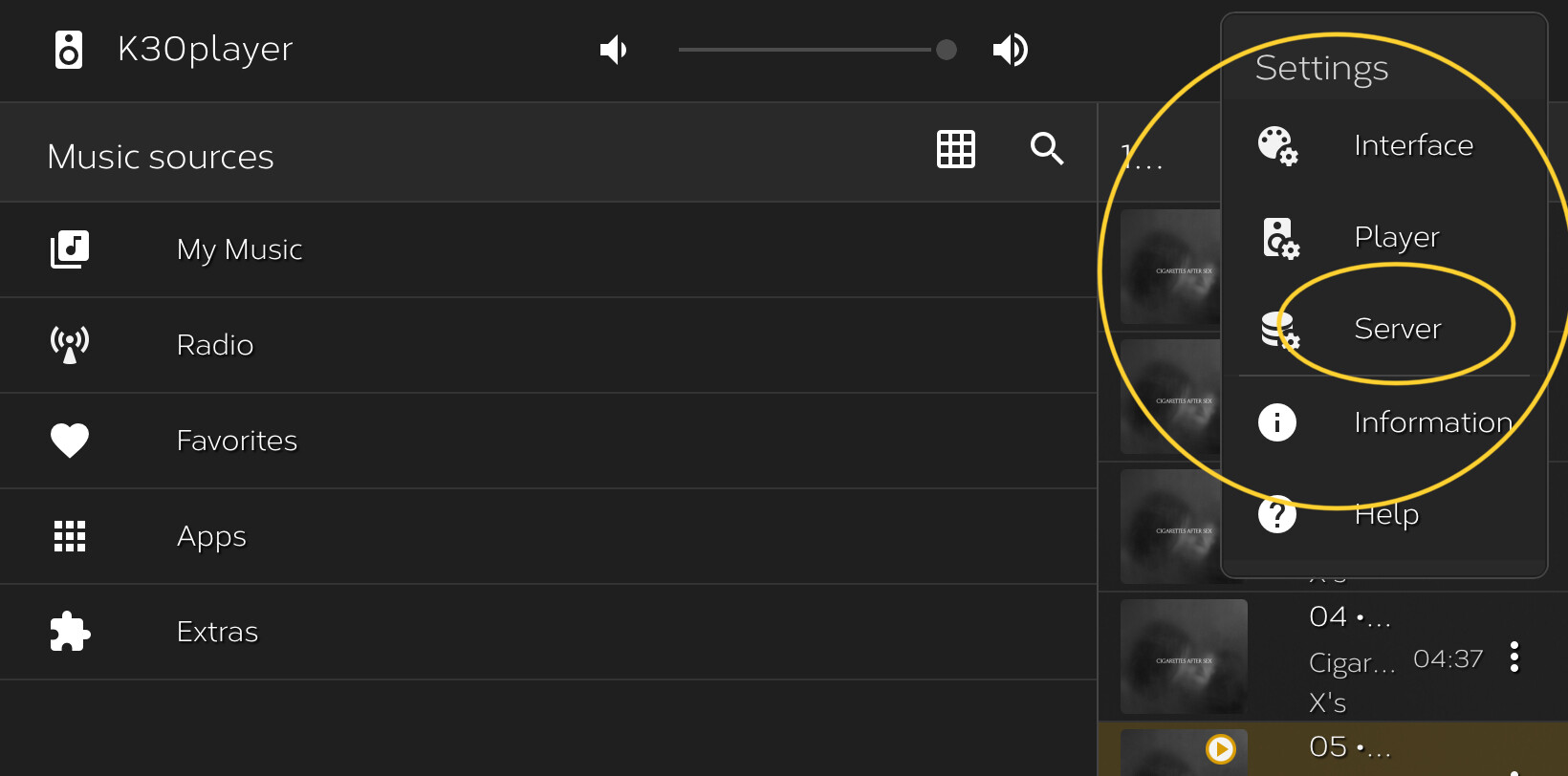Open options menu for track 04
This screenshot has height=776, width=1568.
point(1514,657)
